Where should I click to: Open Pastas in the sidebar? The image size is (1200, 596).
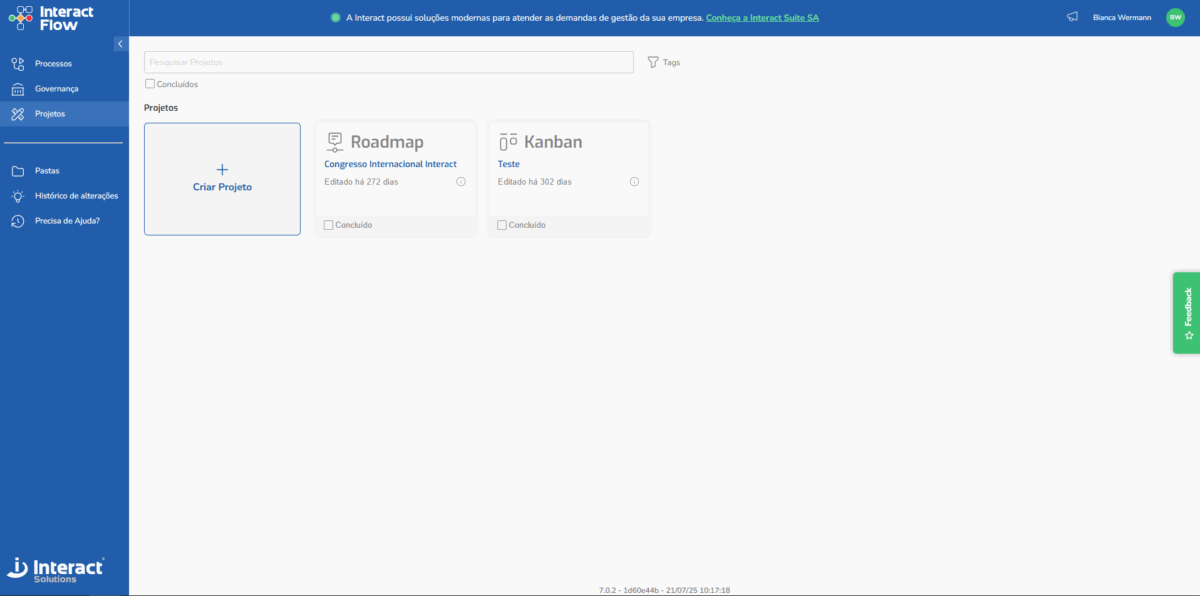64,171
